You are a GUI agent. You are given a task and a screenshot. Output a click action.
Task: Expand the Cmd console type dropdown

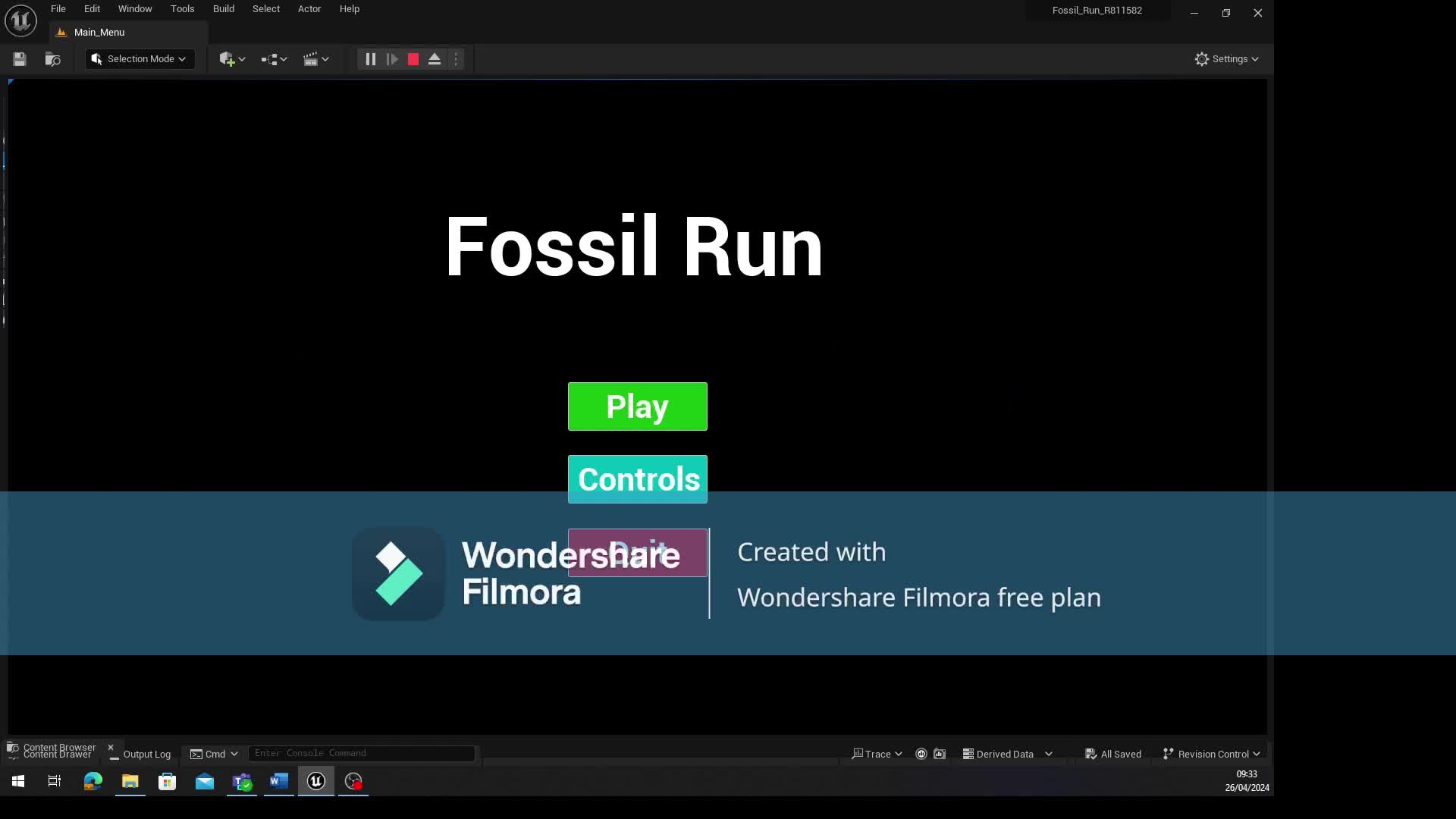pos(214,754)
